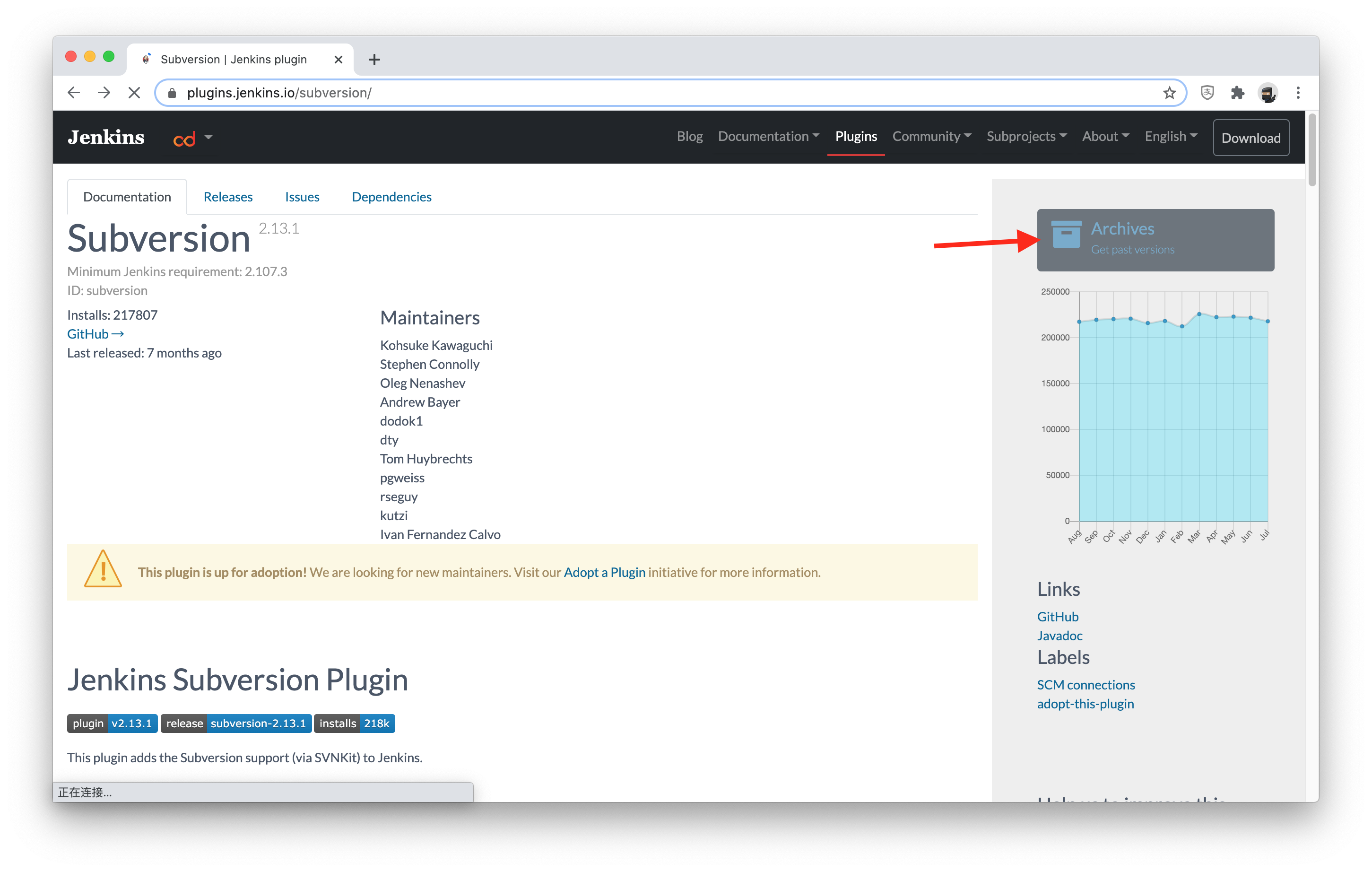The image size is (1372, 872).
Task: Open the Chrome profile avatar
Action: [1267, 92]
